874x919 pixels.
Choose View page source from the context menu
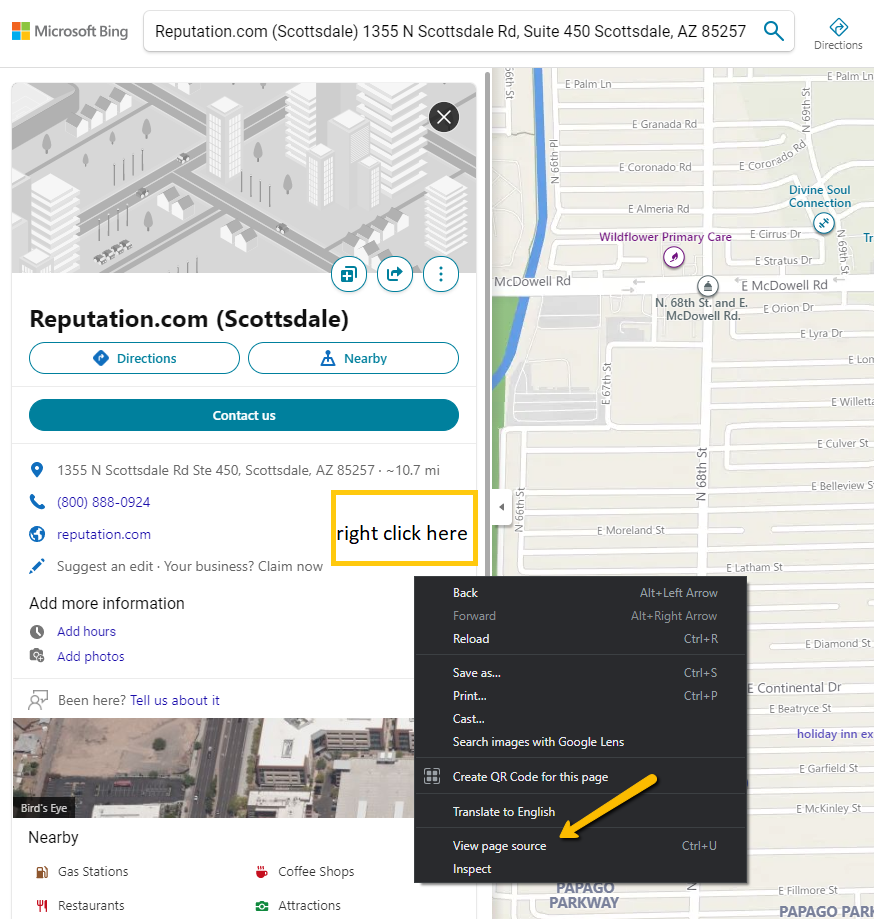[x=500, y=845]
